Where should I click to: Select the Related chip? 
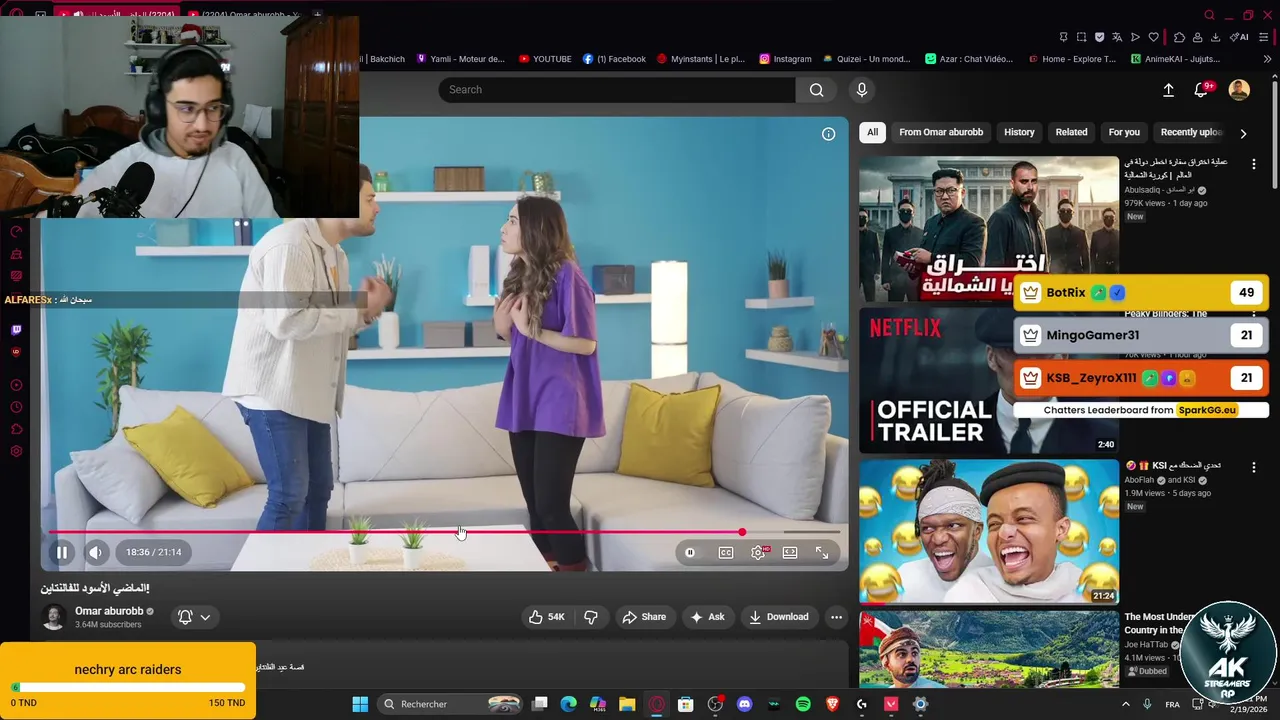point(1071,132)
